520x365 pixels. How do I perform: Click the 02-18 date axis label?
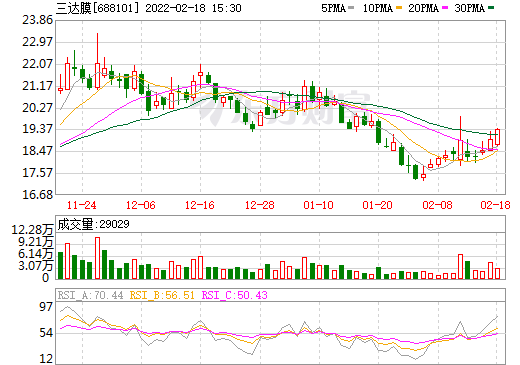tap(495, 205)
